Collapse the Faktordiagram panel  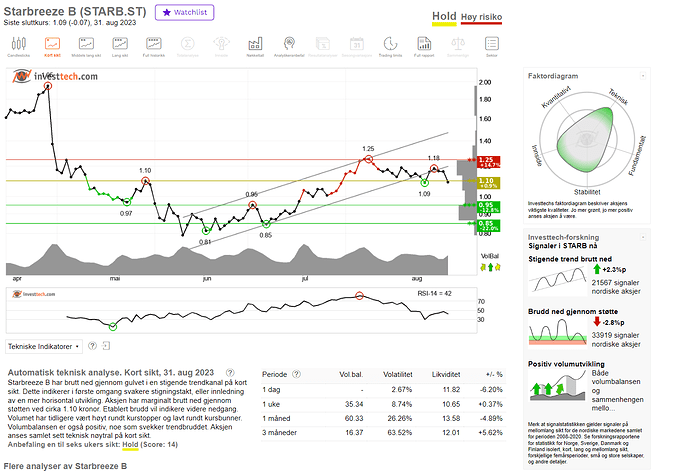click(x=643, y=76)
